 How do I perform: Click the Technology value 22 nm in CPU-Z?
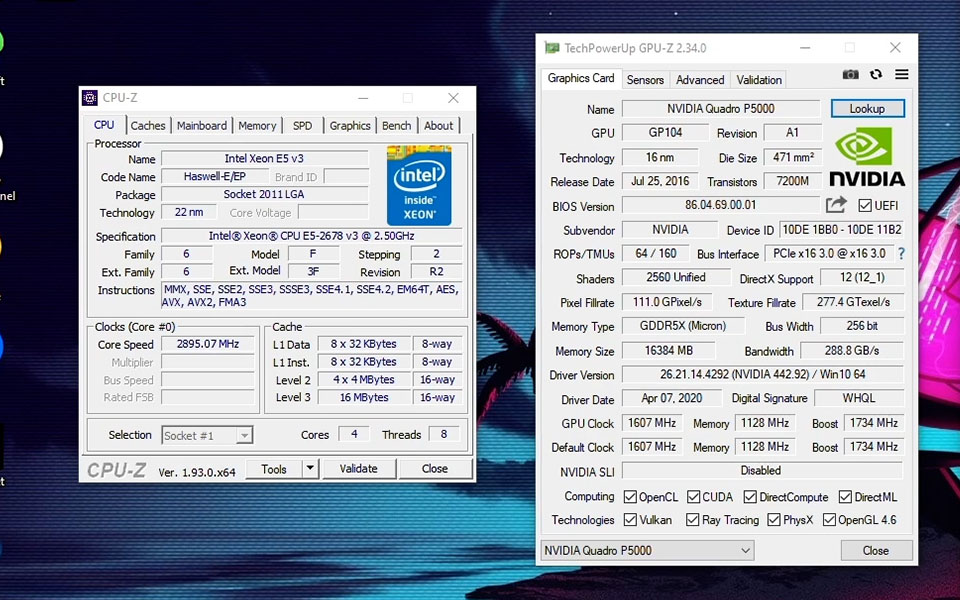click(x=189, y=212)
